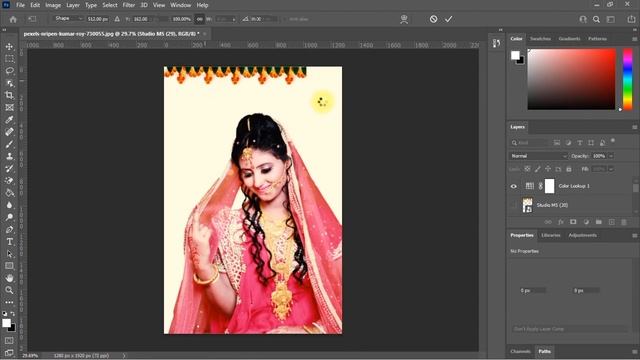640x360 pixels.
Task: Select the Clone Stamp tool
Action: [9, 156]
